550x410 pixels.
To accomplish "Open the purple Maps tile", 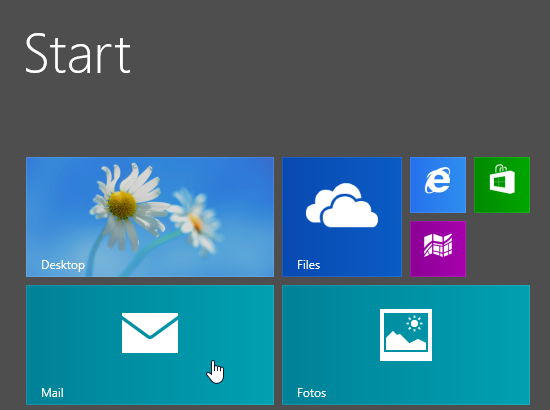I will (x=438, y=249).
